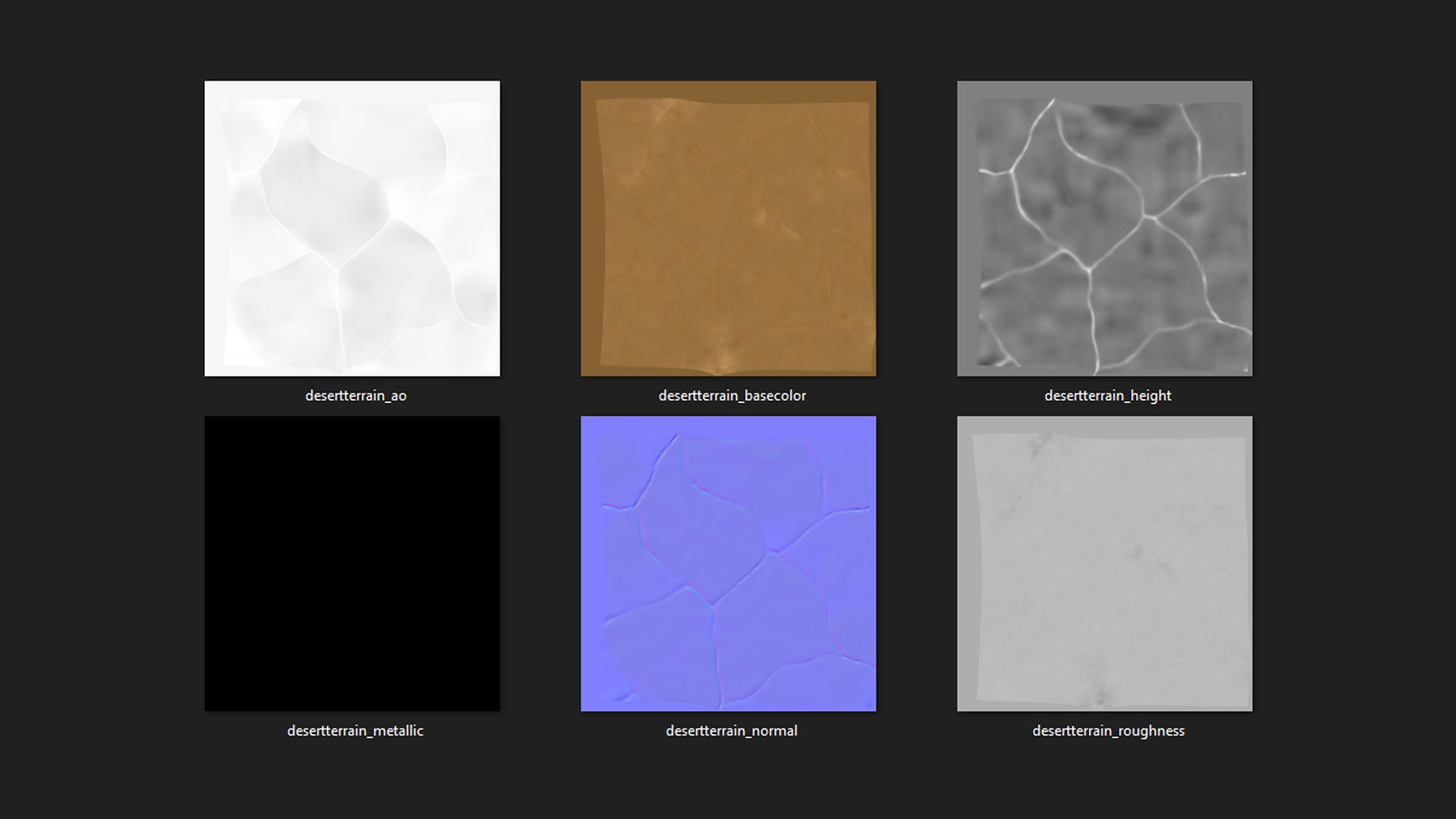Select the desertterrain_height map thumbnail

(1104, 228)
